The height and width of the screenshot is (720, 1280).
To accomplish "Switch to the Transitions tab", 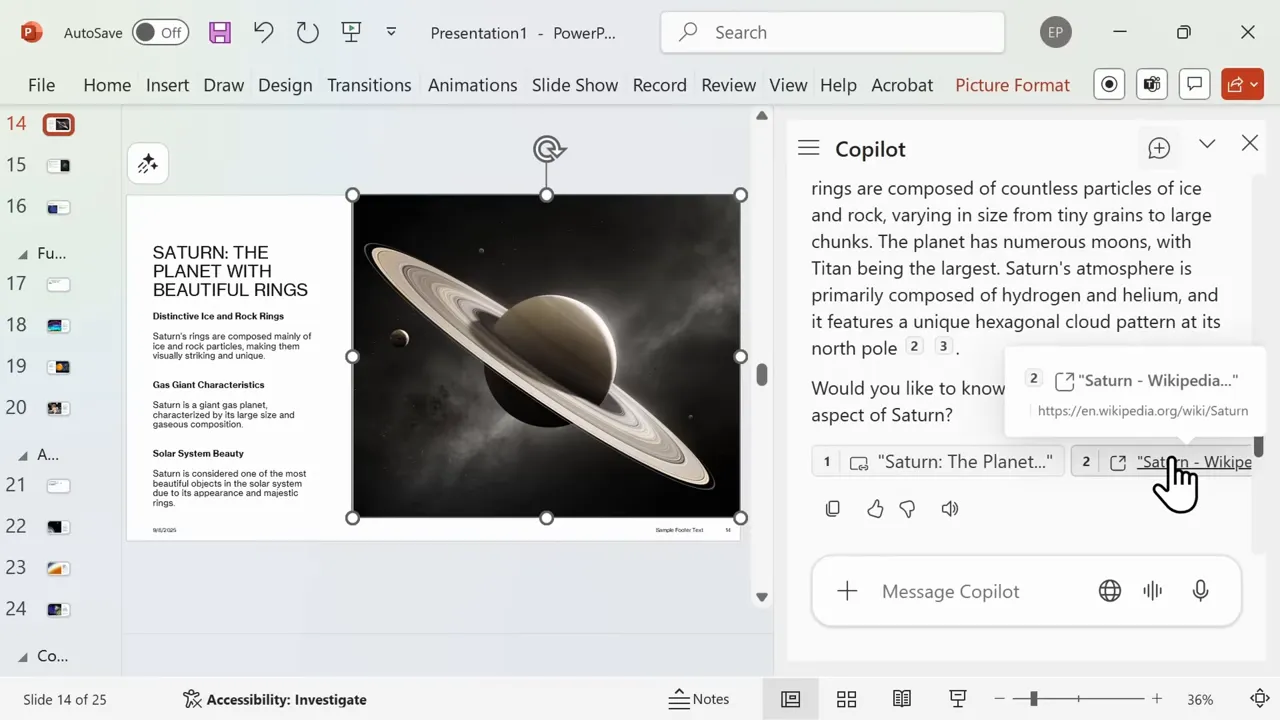I will 369,85.
